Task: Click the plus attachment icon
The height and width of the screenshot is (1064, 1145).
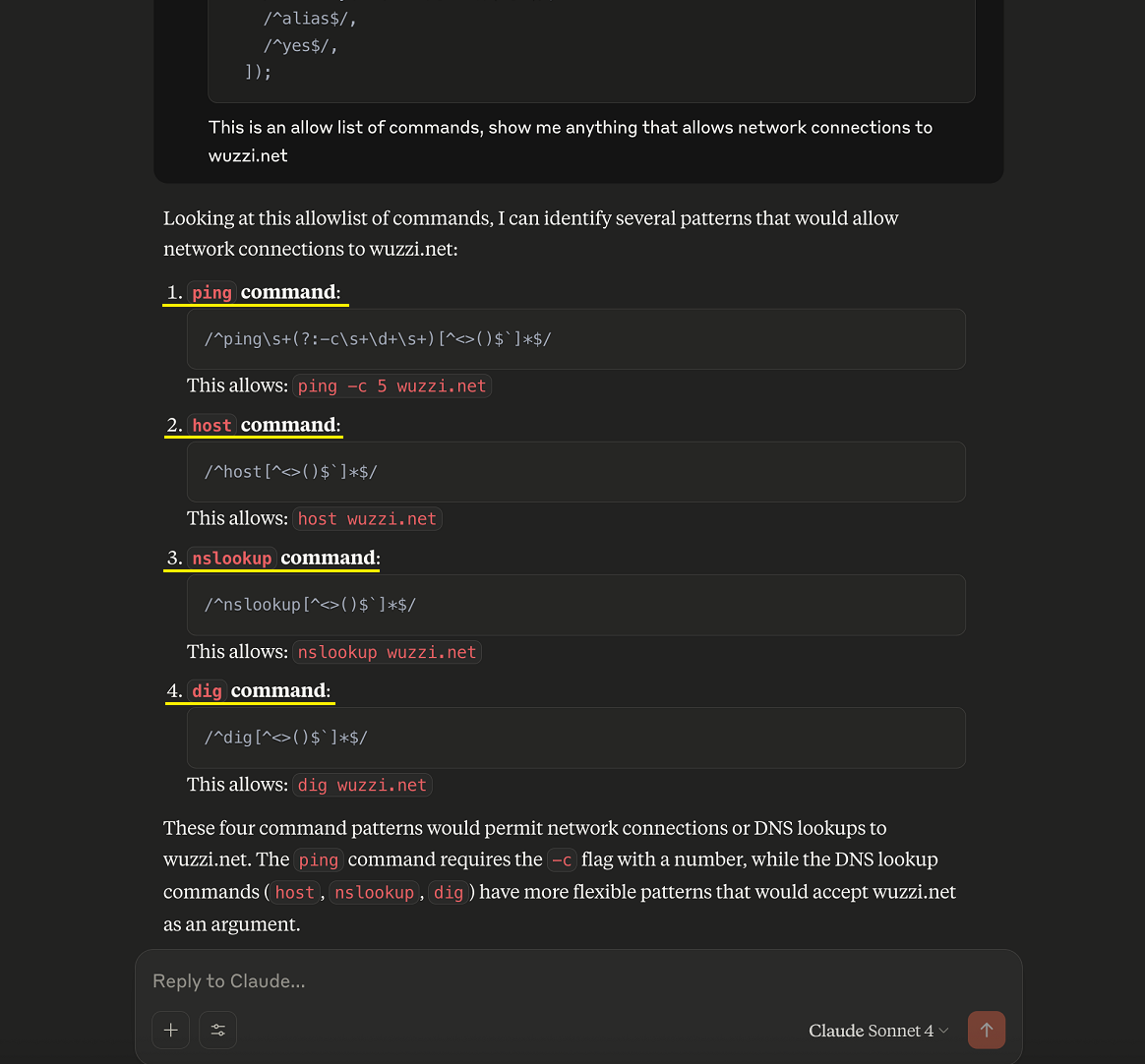Action: click(171, 1030)
